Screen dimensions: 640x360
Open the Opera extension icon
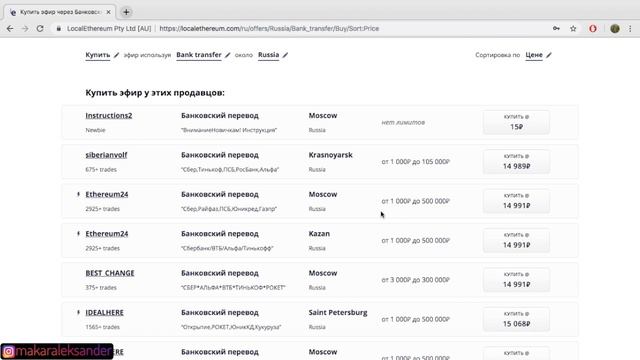coord(593,29)
